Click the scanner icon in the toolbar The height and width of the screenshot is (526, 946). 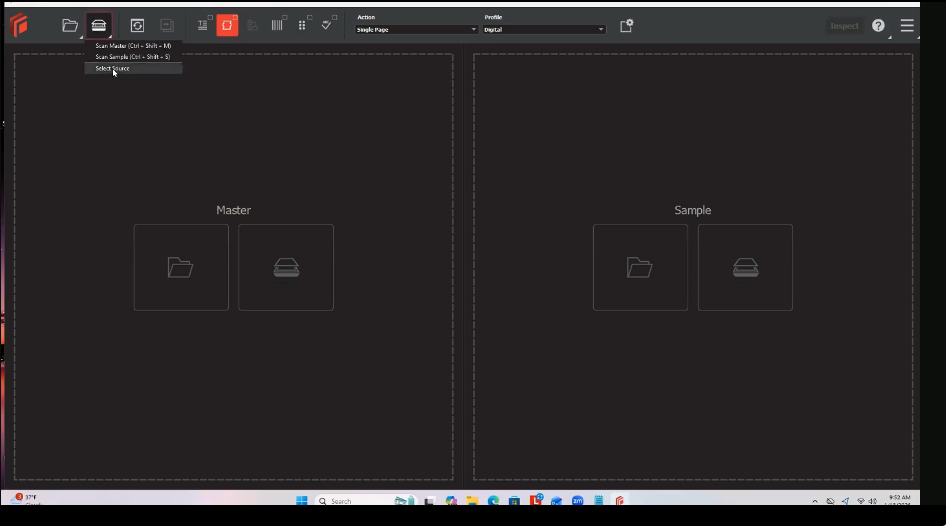(x=98, y=26)
